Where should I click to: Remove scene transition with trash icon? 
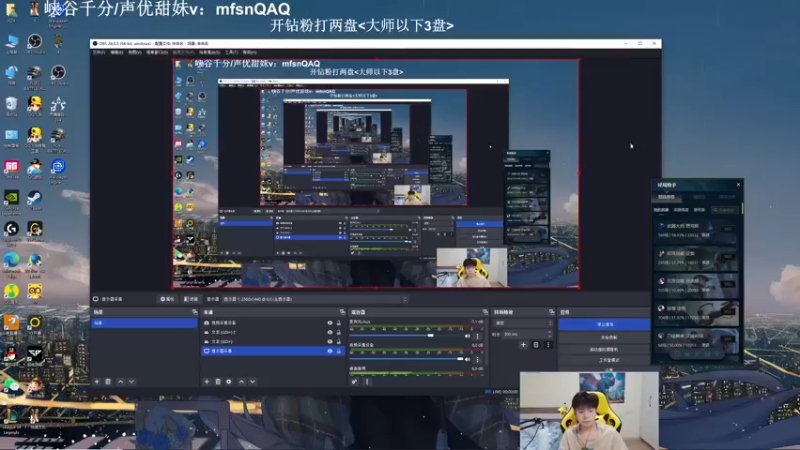click(x=536, y=345)
